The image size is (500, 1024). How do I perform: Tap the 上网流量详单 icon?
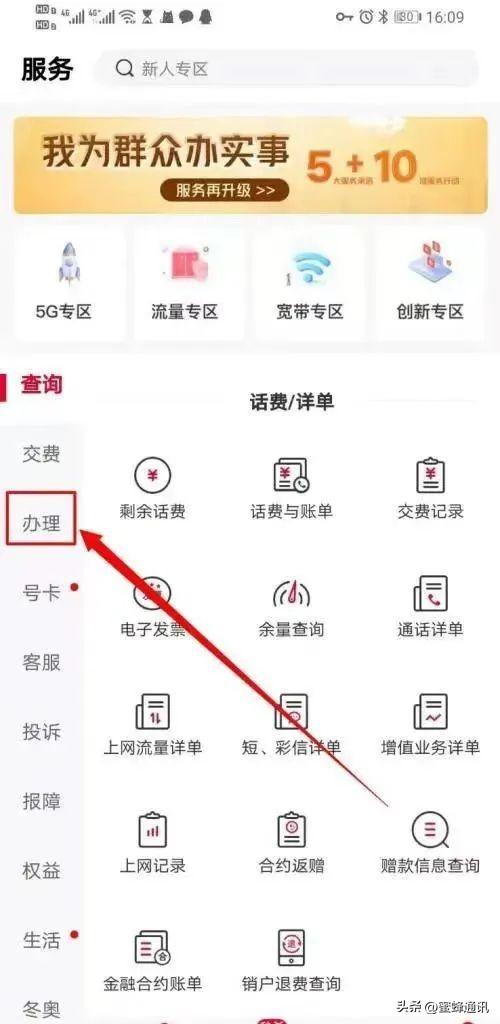(153, 711)
